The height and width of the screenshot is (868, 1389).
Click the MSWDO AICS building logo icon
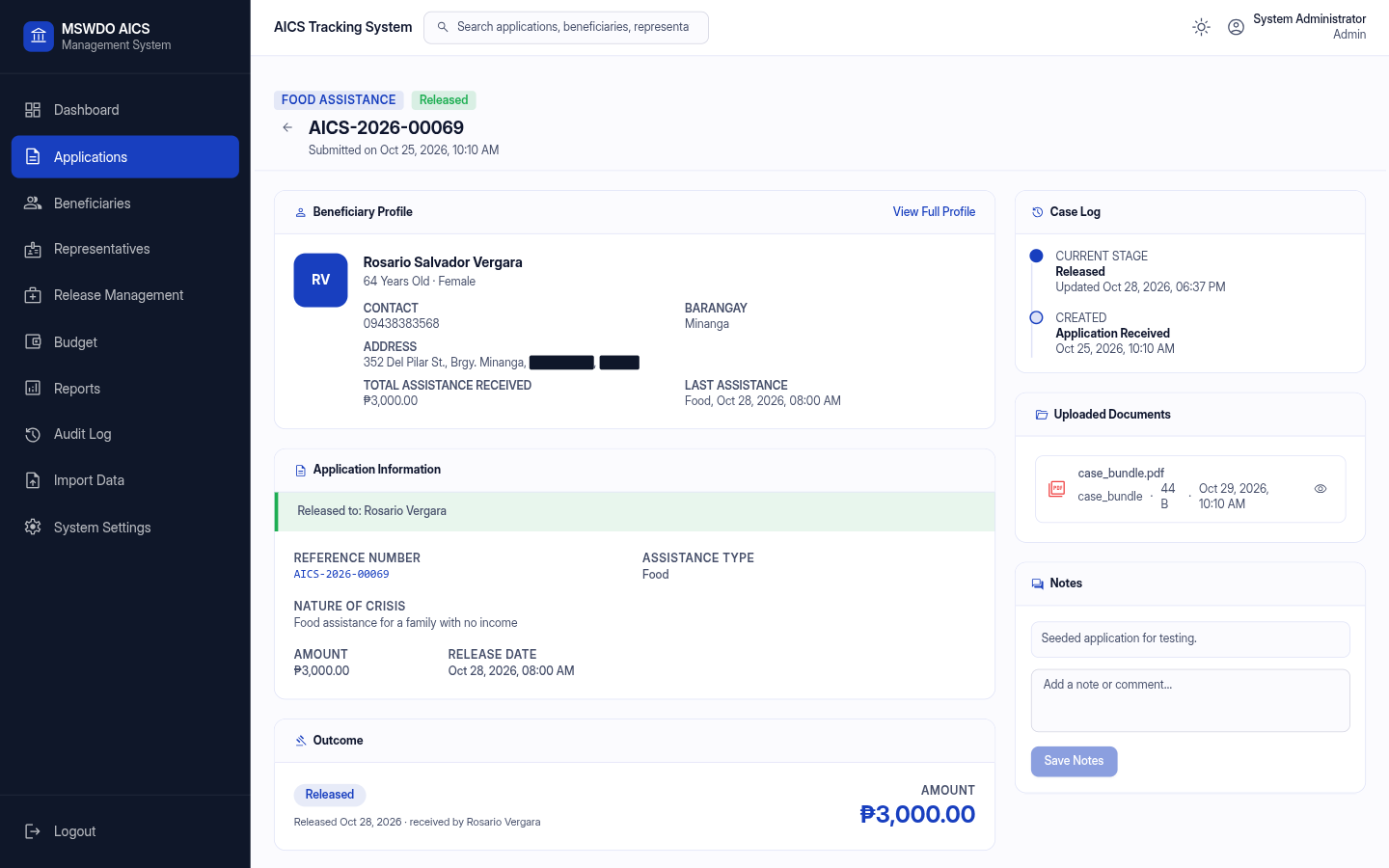39,37
